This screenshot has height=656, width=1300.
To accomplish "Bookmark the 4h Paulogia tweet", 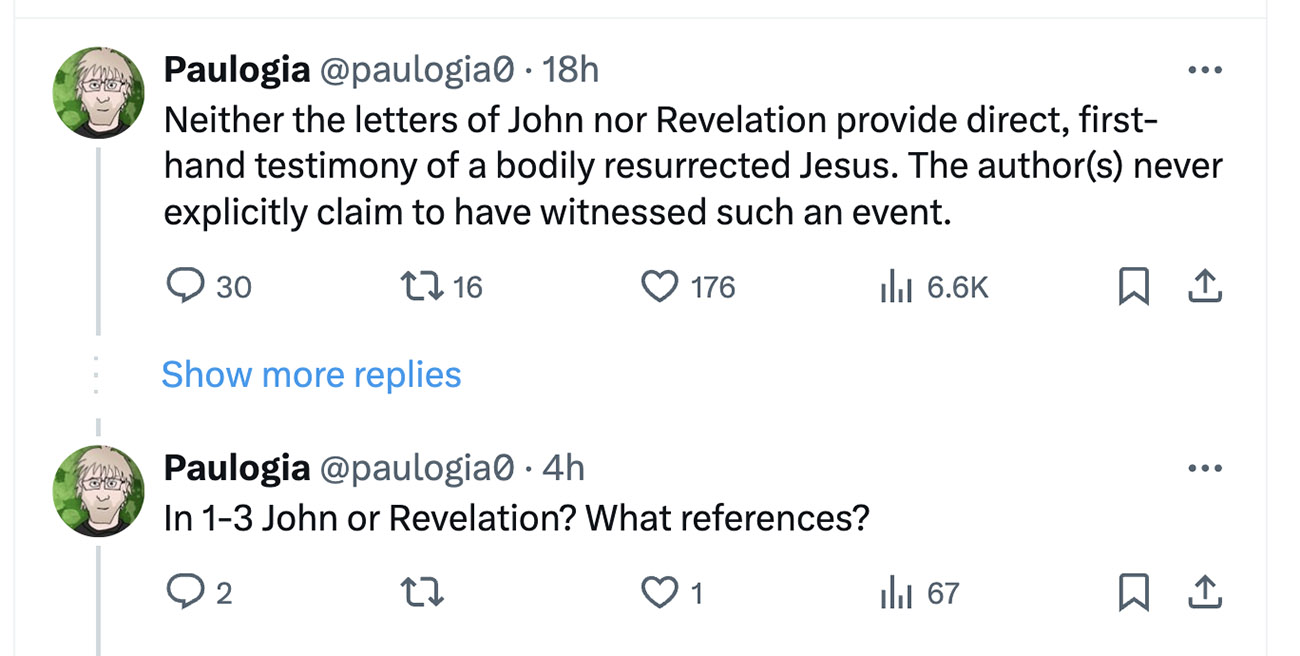I will [1131, 594].
